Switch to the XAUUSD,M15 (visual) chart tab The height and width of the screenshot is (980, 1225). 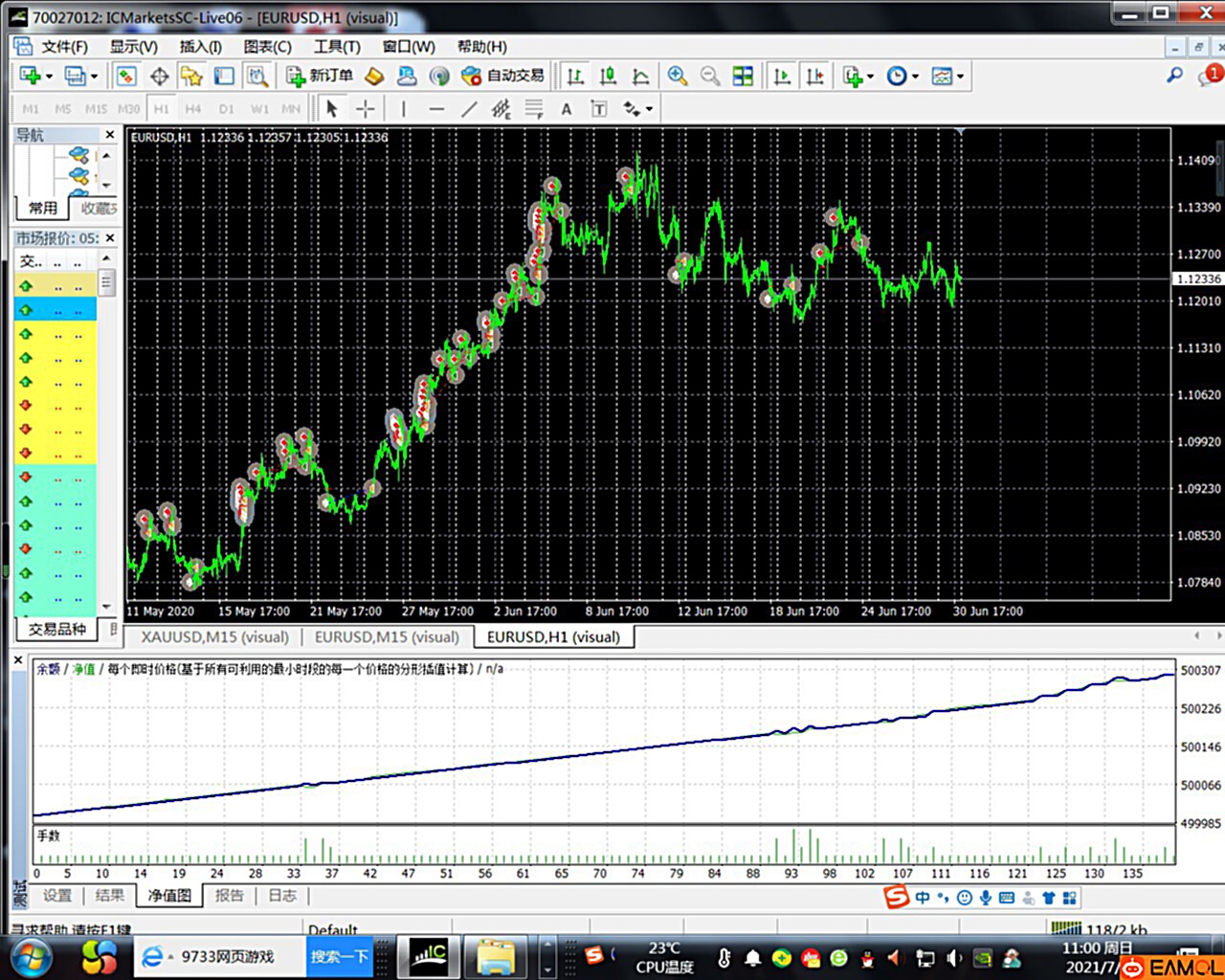[x=214, y=636]
